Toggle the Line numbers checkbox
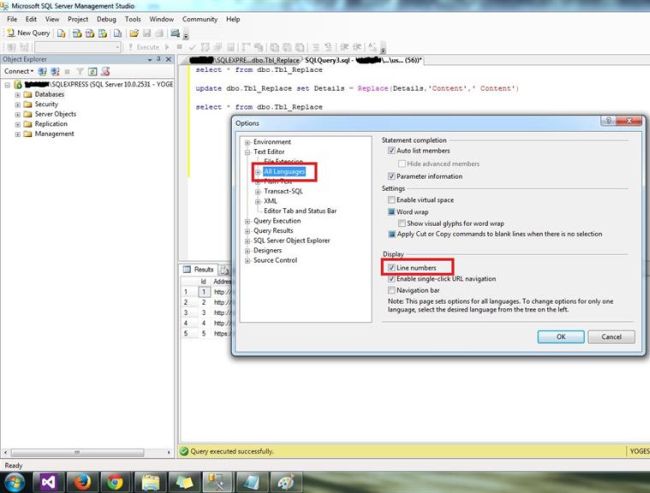The image size is (650, 493). pyautogui.click(x=391, y=268)
